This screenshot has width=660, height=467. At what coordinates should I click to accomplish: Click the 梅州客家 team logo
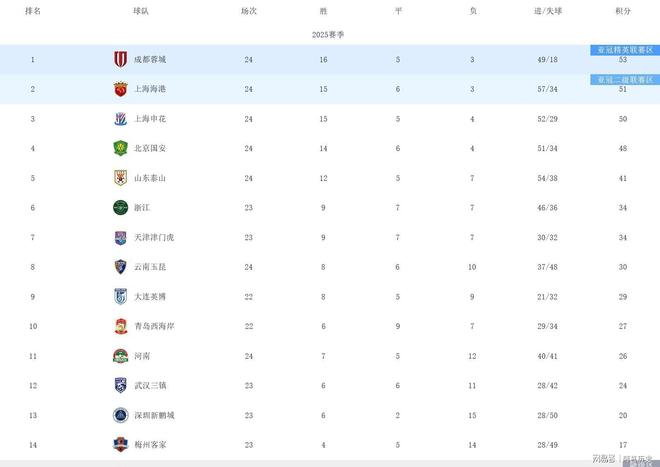(120, 445)
